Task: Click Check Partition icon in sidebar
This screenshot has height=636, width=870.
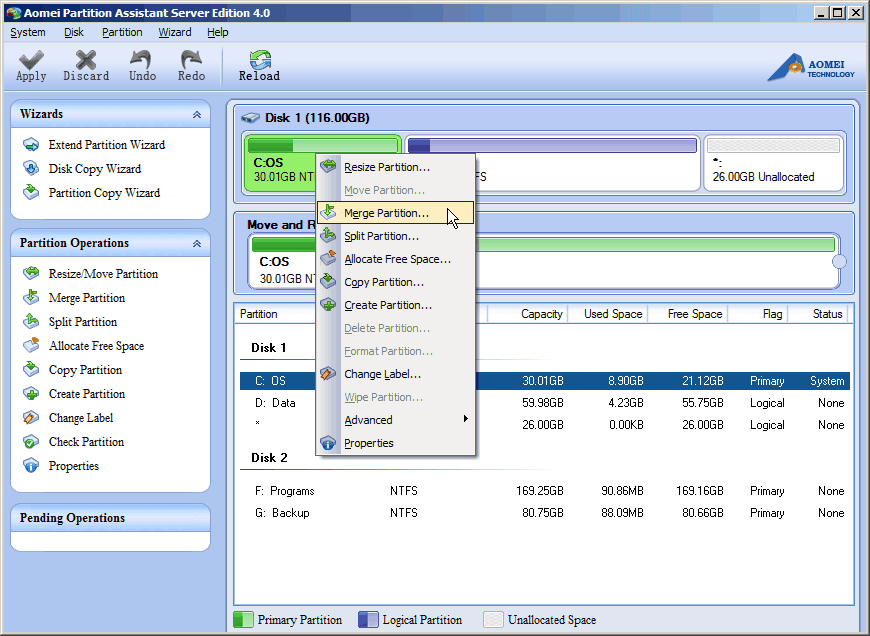Action: (x=31, y=442)
